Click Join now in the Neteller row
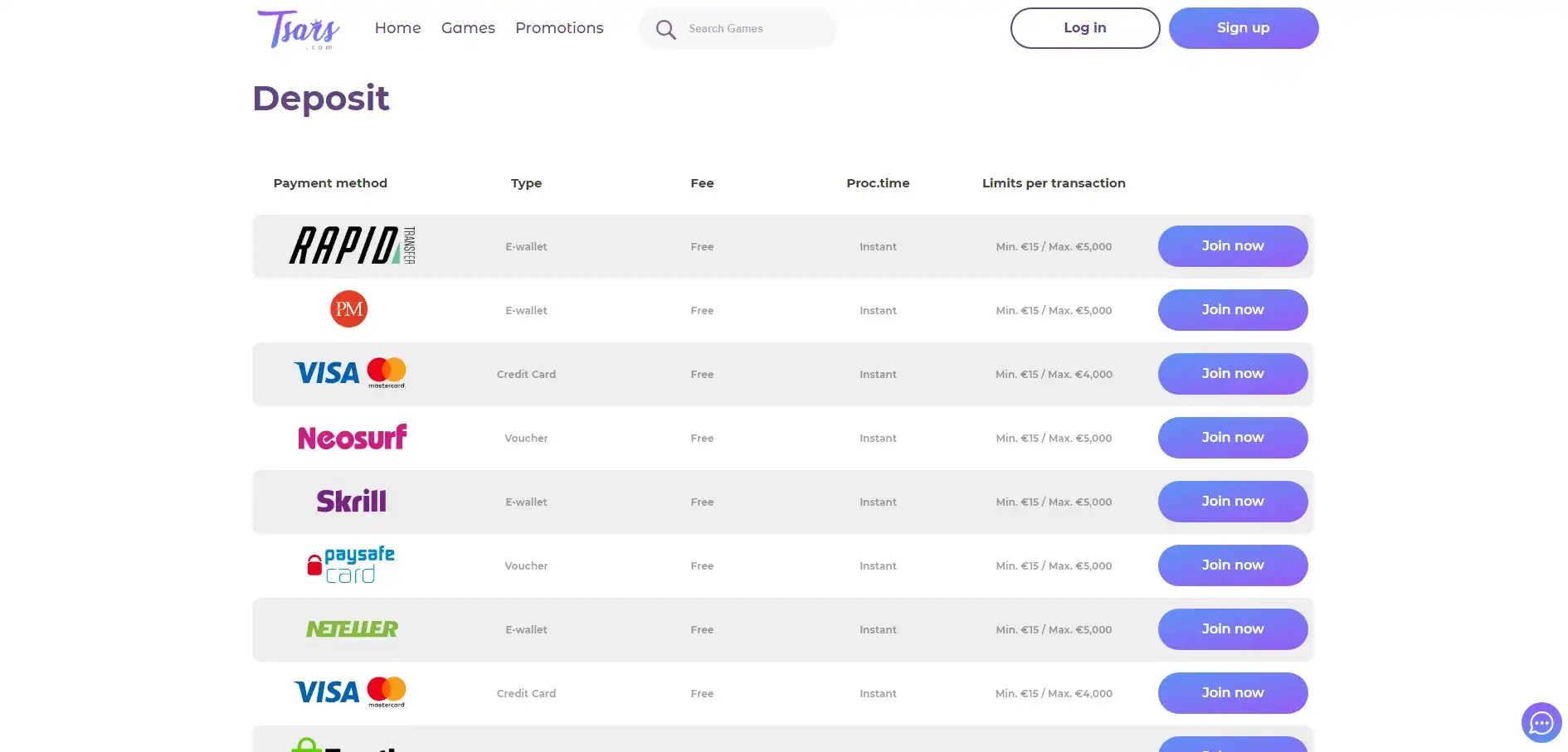Image resolution: width=1568 pixels, height=752 pixels. point(1232,629)
